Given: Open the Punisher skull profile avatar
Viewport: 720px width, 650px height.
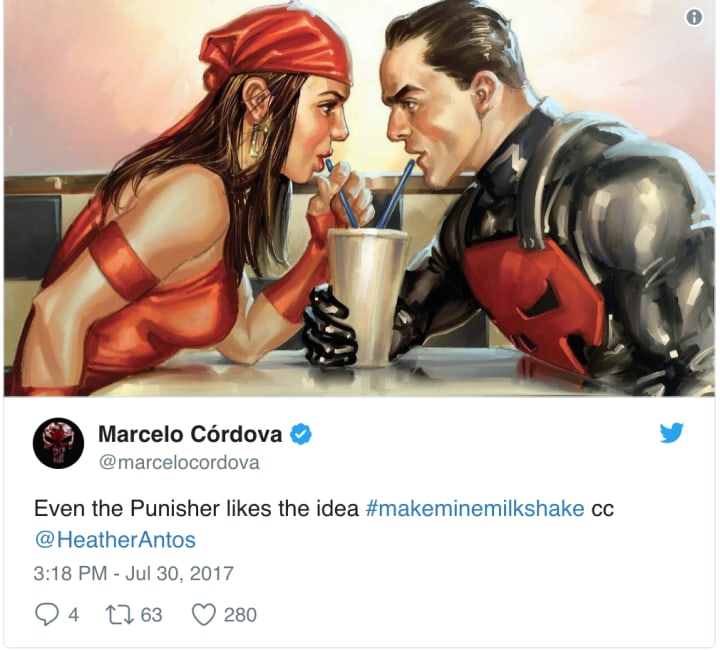Looking at the screenshot, I should [x=58, y=443].
